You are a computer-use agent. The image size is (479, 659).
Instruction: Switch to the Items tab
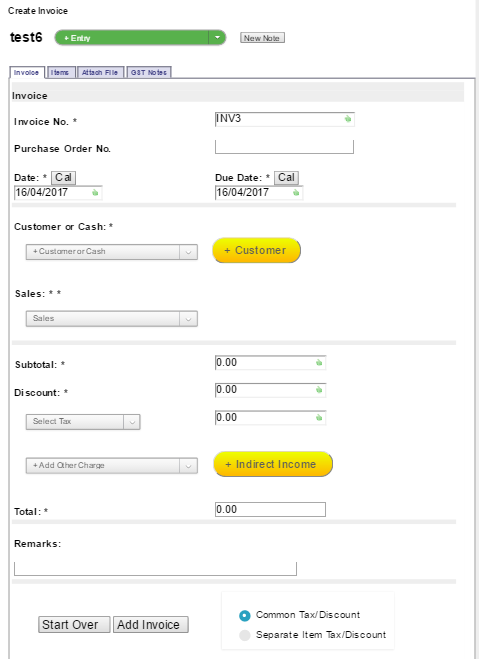61,73
